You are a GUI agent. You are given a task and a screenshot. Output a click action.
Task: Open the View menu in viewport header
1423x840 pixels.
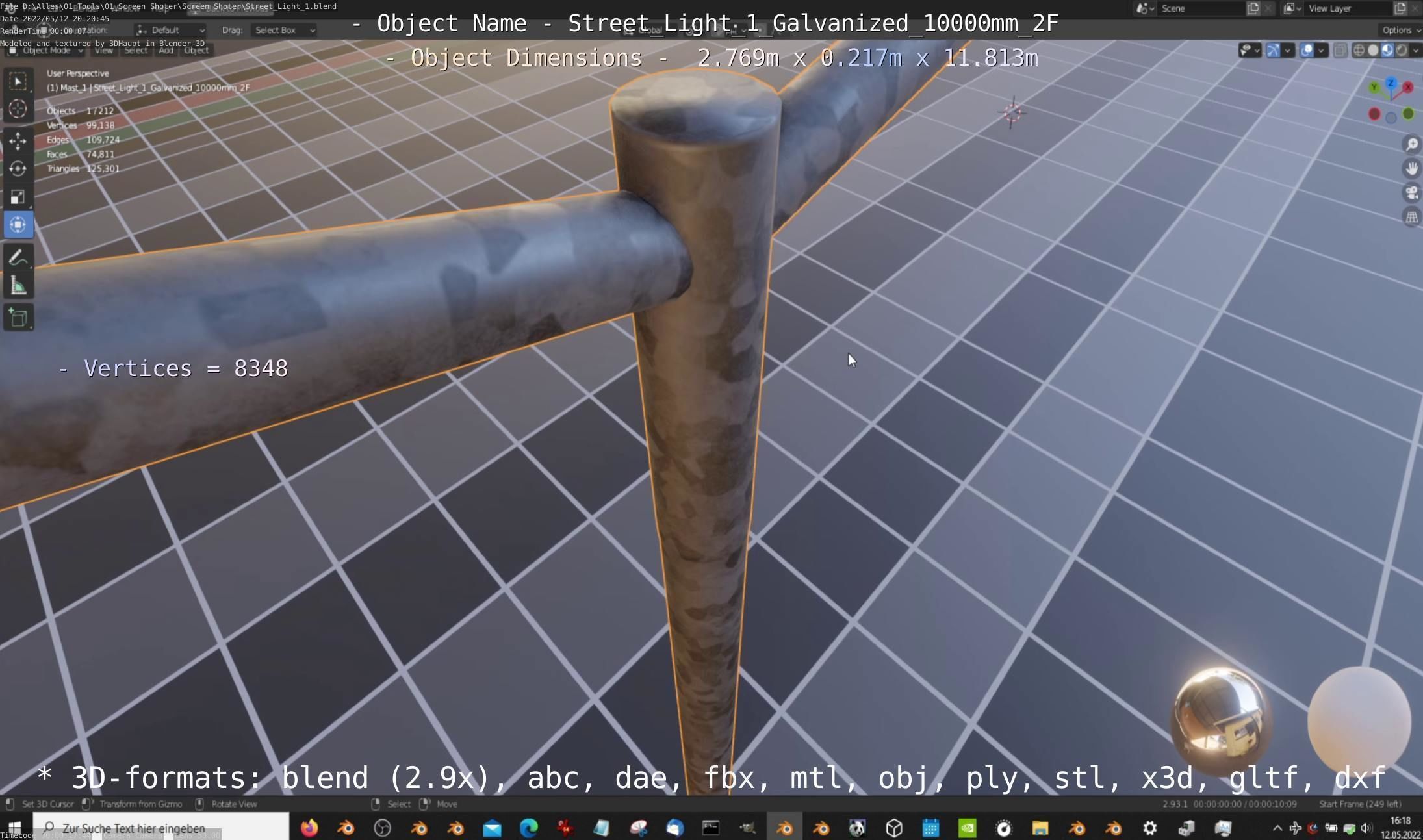click(x=104, y=50)
